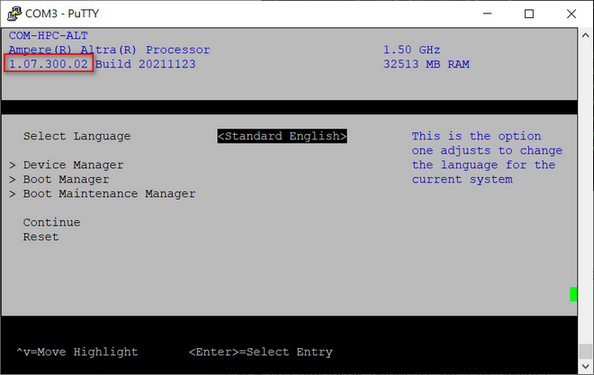This screenshot has width=594, height=375.
Task: Click the COM3 - PuTTY title text
Action: (x=62, y=14)
